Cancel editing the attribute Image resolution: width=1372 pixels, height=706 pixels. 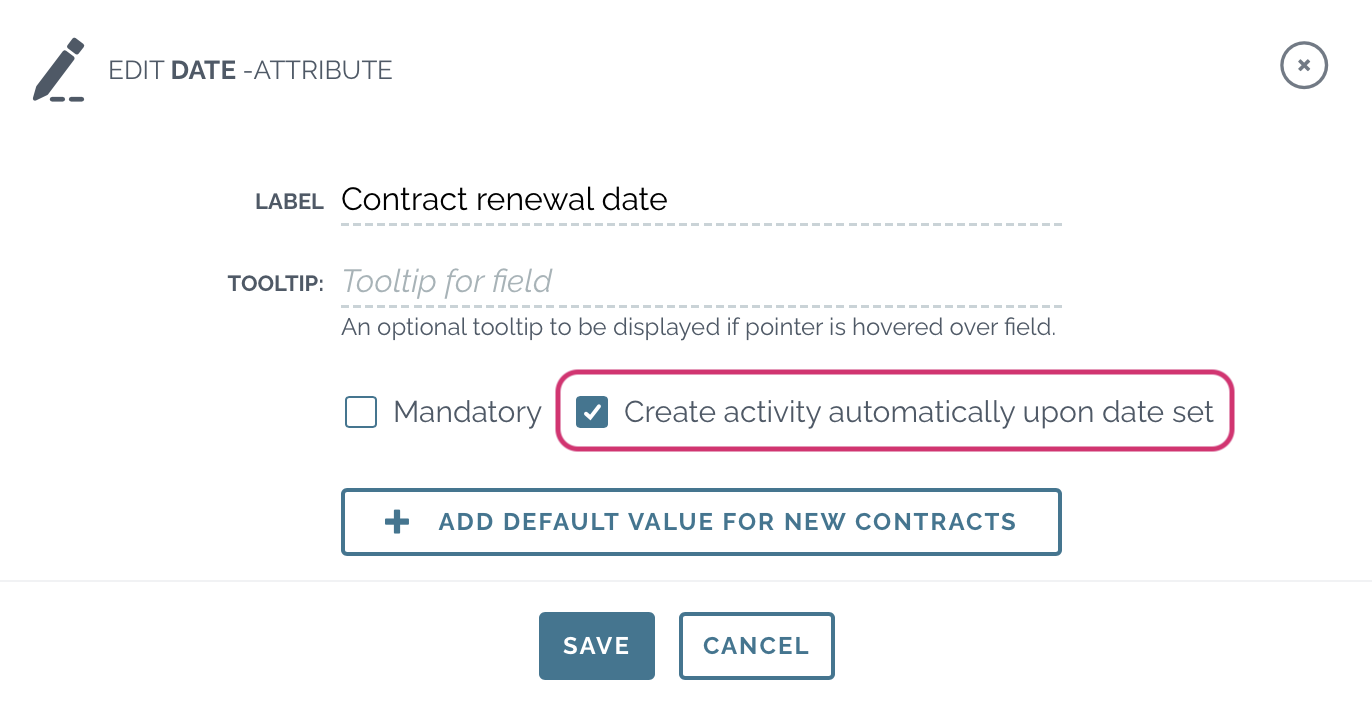tap(756, 646)
